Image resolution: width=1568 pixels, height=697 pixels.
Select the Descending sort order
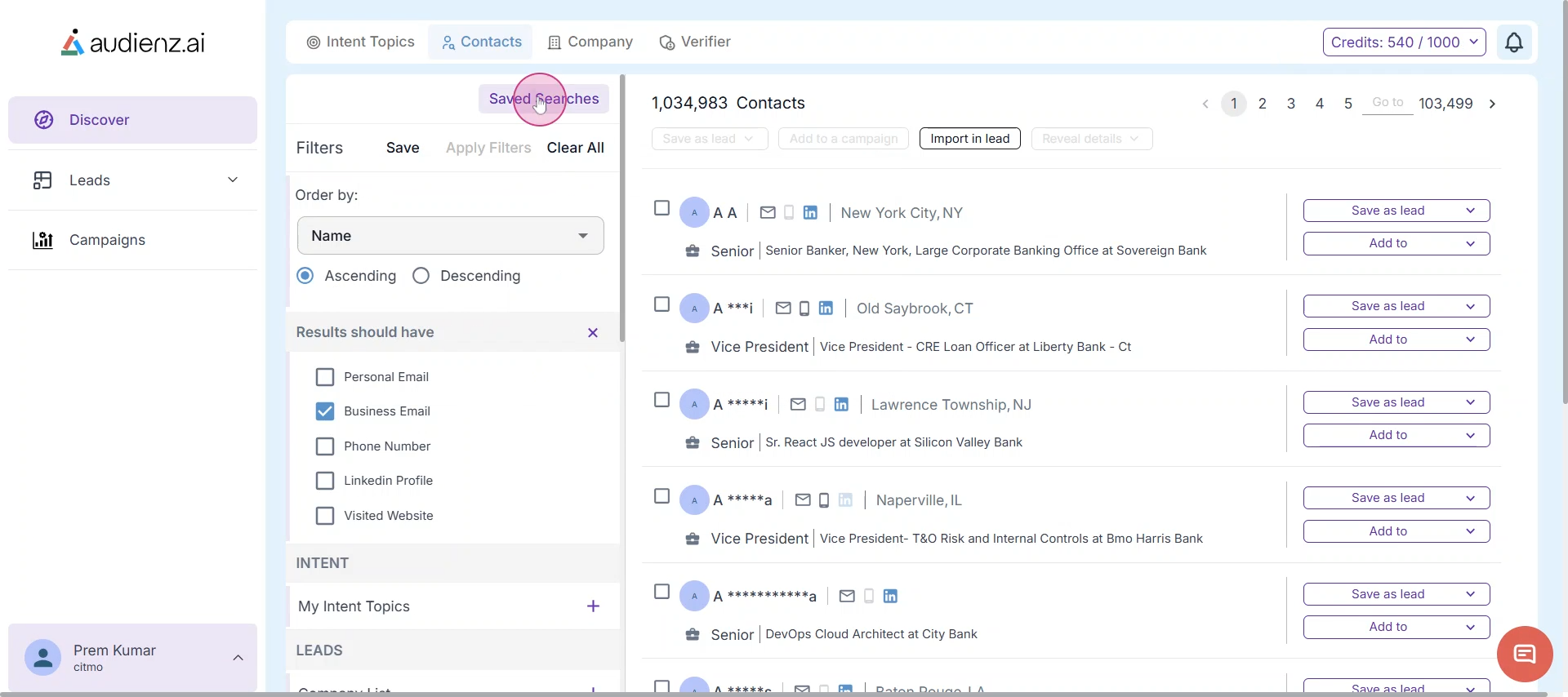point(421,276)
